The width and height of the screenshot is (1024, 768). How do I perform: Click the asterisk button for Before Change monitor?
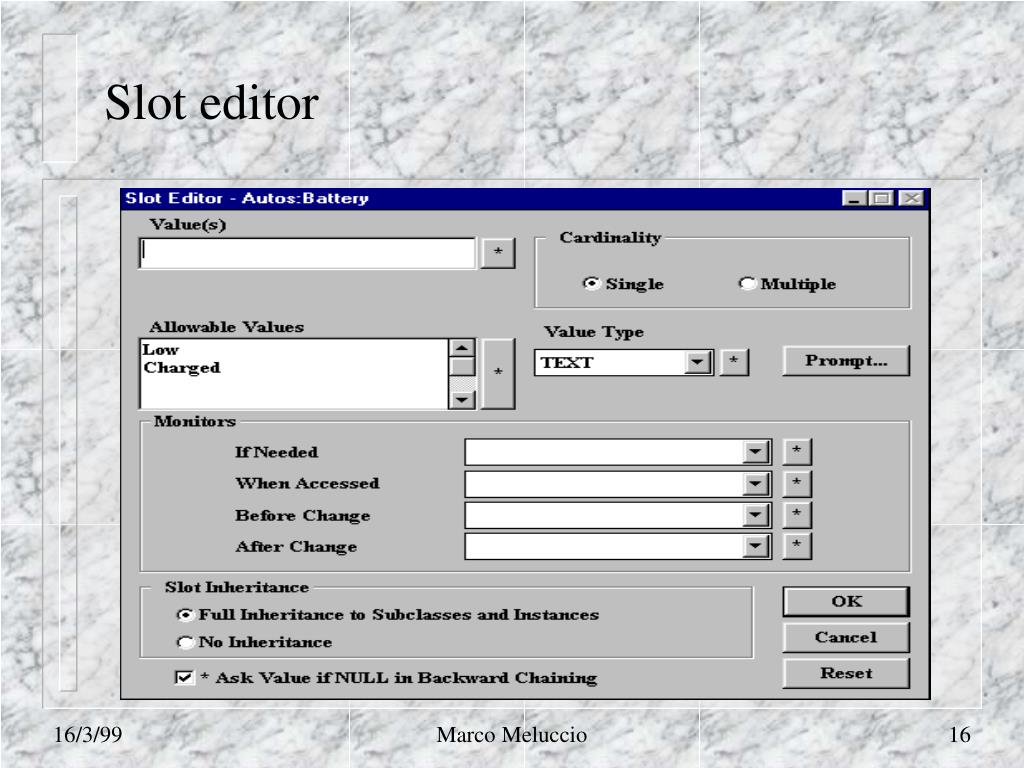(797, 514)
